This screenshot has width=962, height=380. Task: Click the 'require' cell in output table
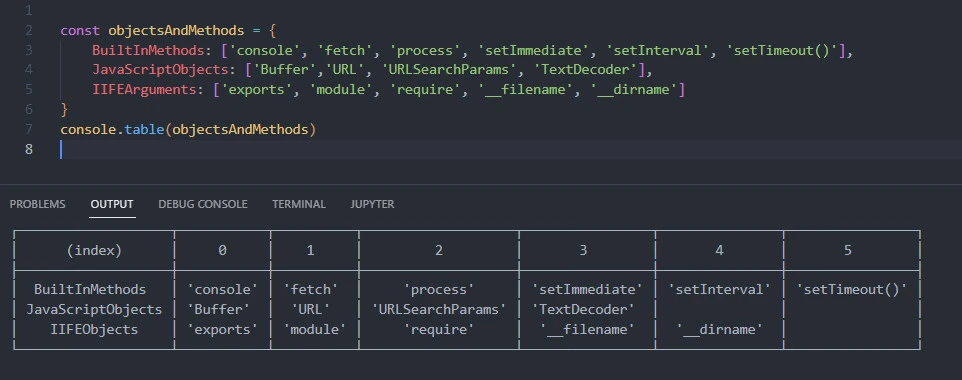[x=439, y=329]
